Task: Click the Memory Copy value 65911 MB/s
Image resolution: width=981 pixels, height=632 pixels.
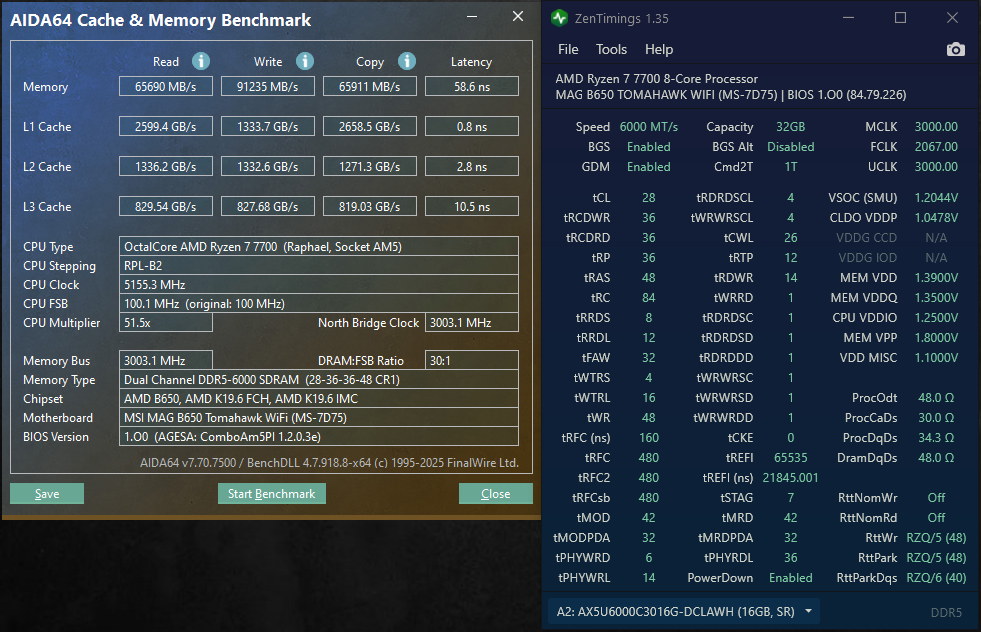Action: pyautogui.click(x=370, y=86)
